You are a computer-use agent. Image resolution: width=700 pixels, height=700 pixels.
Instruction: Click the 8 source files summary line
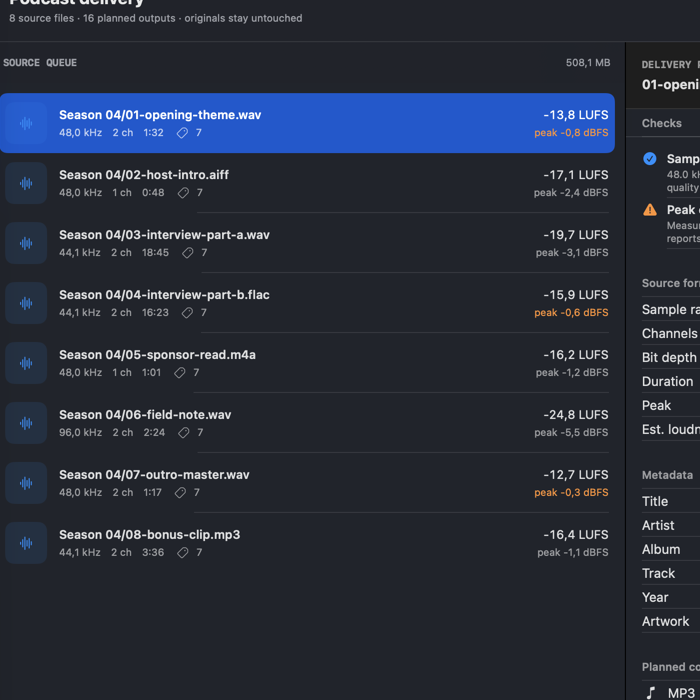pos(155,18)
